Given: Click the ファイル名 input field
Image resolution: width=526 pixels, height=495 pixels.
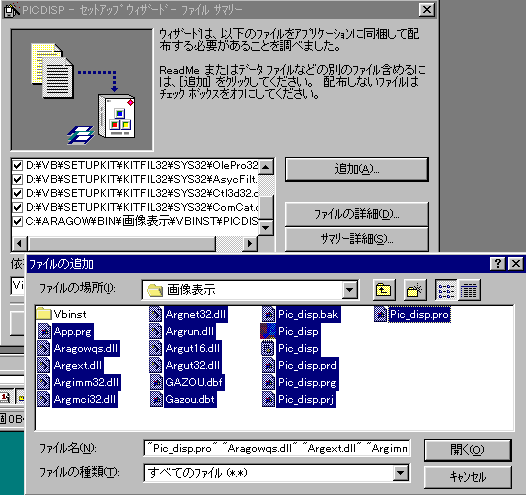Looking at the screenshot, I should [x=276, y=448].
